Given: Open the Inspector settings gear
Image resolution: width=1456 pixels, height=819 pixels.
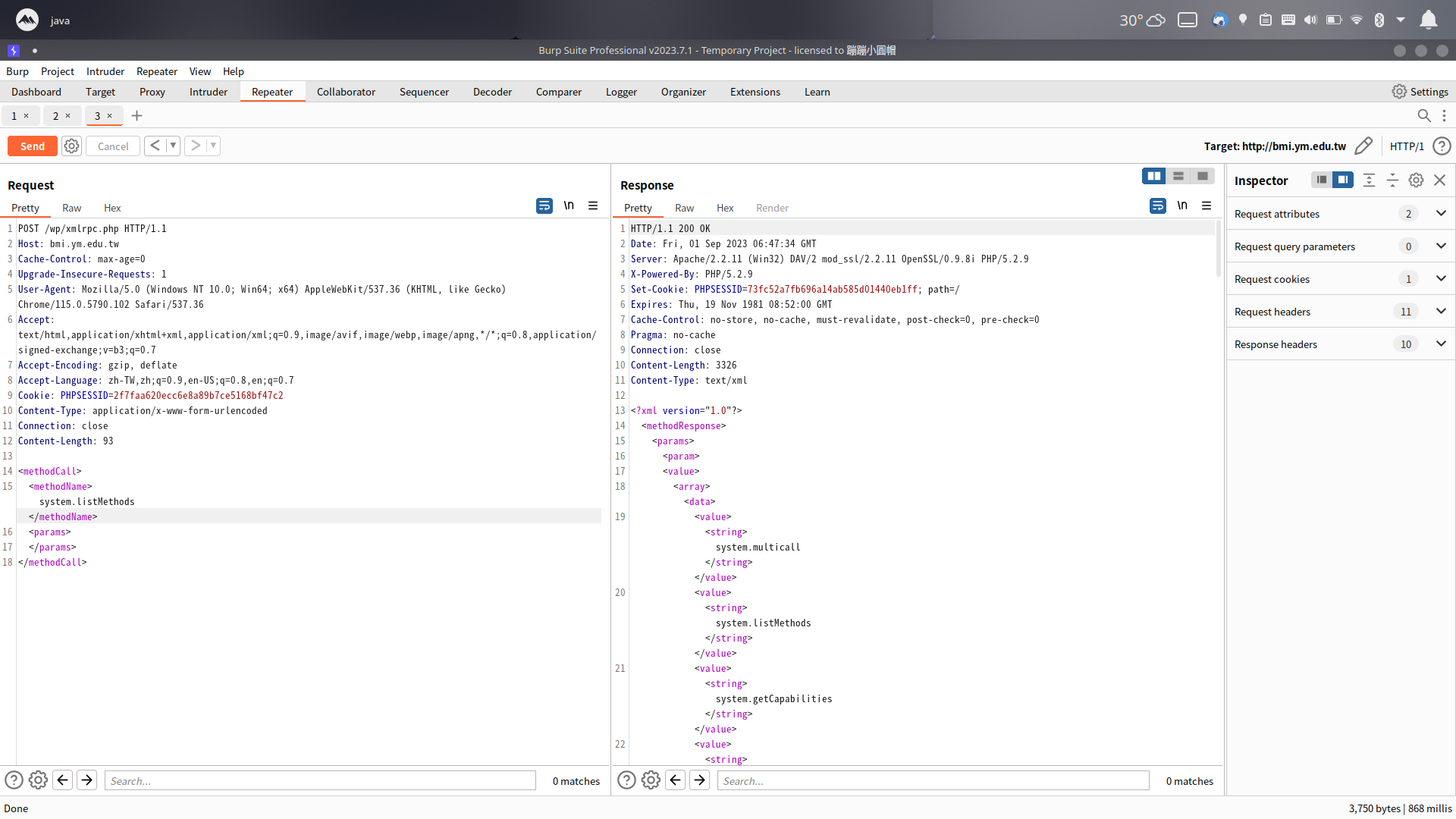Looking at the screenshot, I should pyautogui.click(x=1416, y=180).
